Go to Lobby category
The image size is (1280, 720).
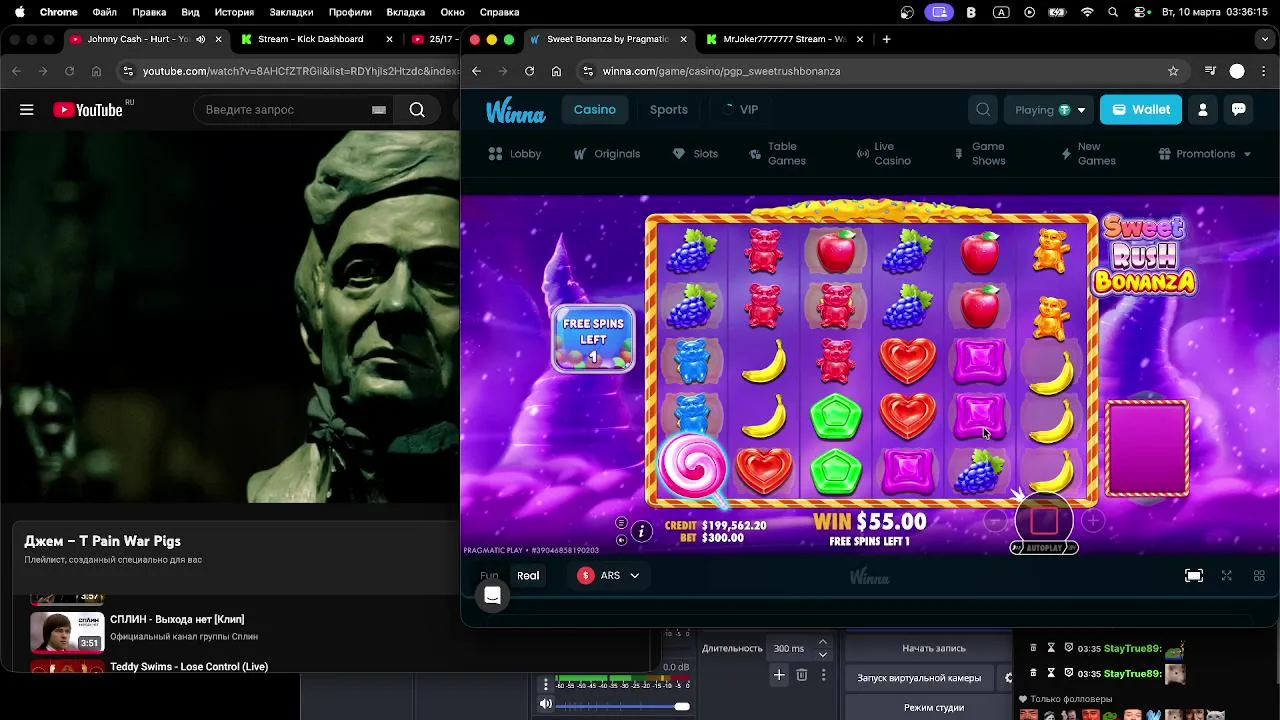tap(515, 154)
